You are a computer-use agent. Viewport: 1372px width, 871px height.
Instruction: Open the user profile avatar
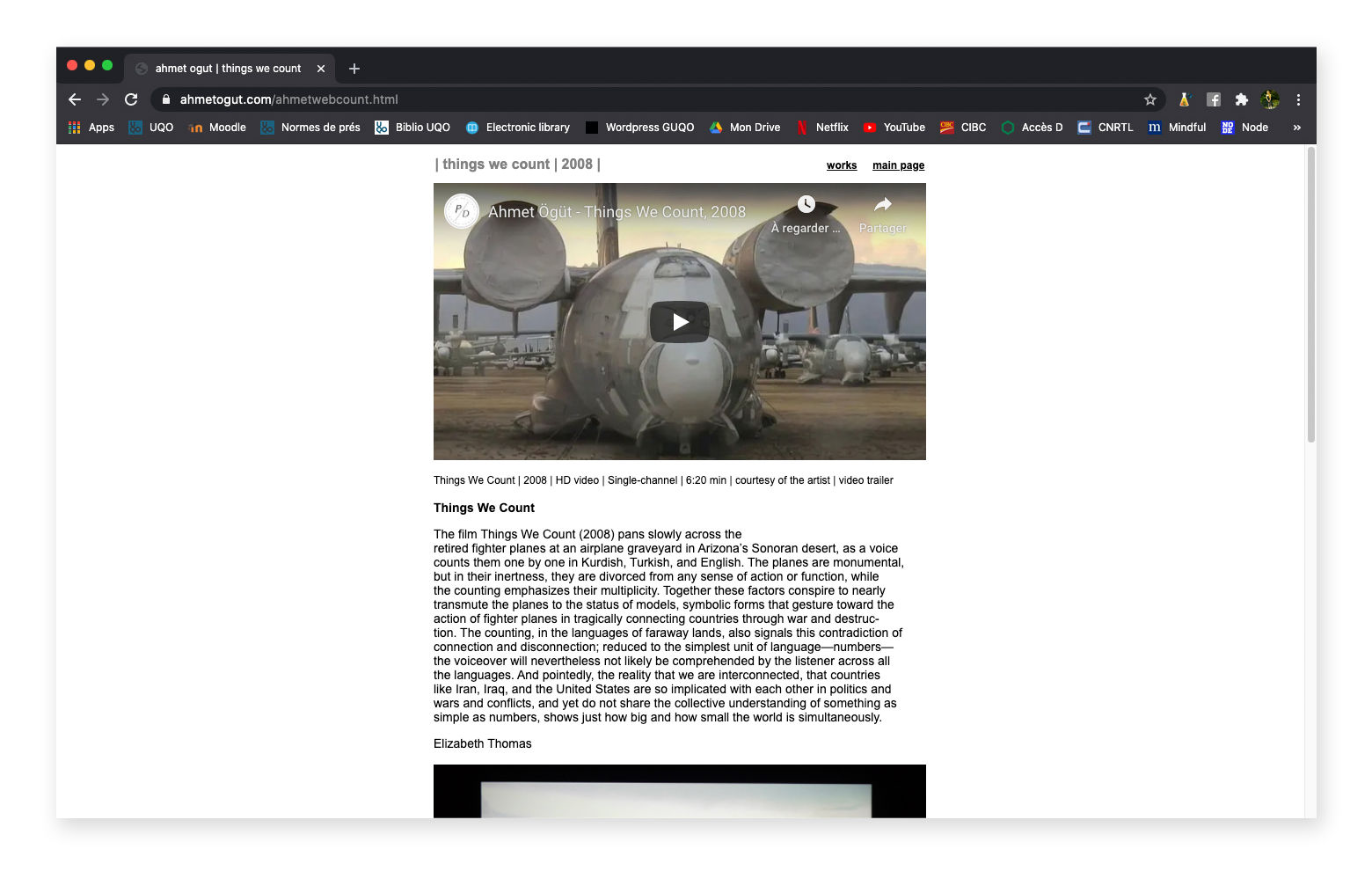tap(1270, 99)
